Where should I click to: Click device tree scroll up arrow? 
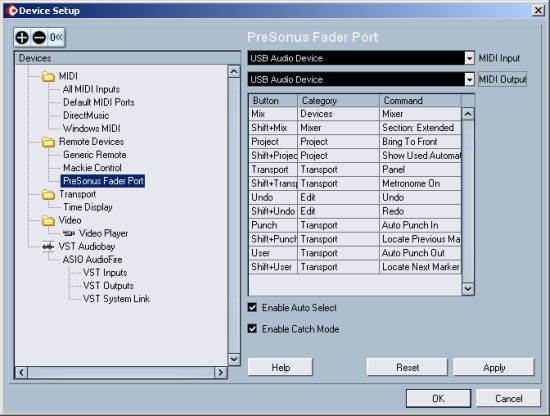(234, 72)
